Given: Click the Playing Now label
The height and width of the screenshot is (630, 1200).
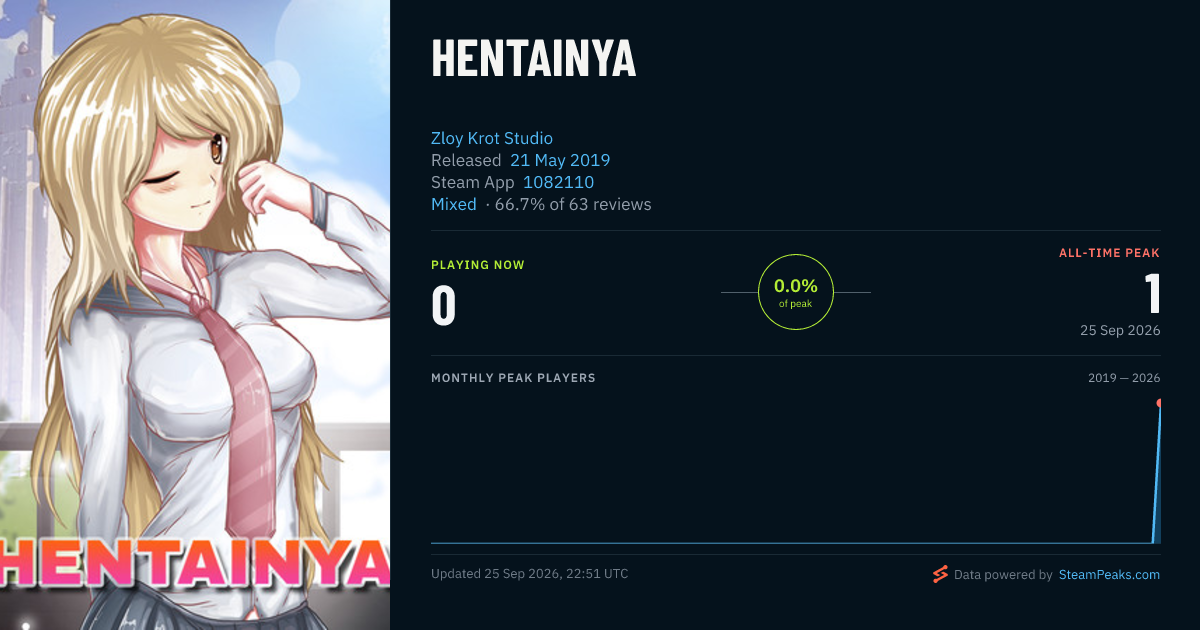Looking at the screenshot, I should [478, 265].
